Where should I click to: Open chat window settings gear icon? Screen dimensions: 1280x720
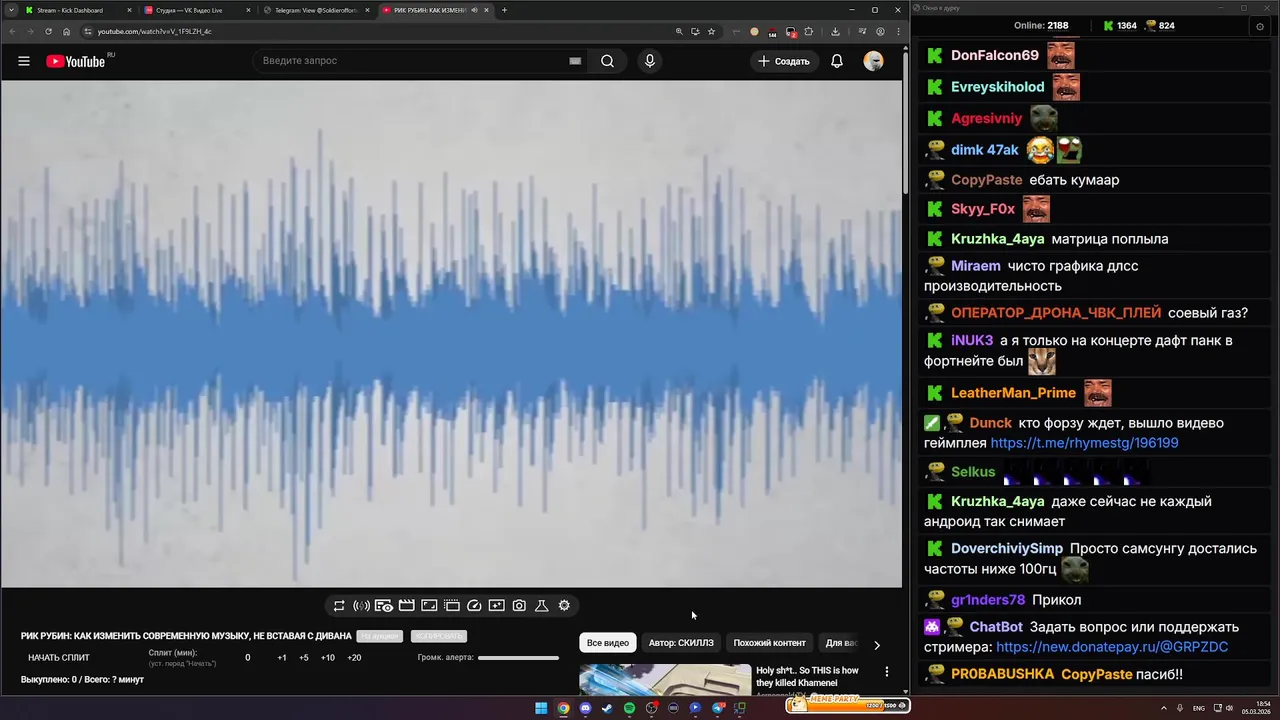coord(1260,26)
